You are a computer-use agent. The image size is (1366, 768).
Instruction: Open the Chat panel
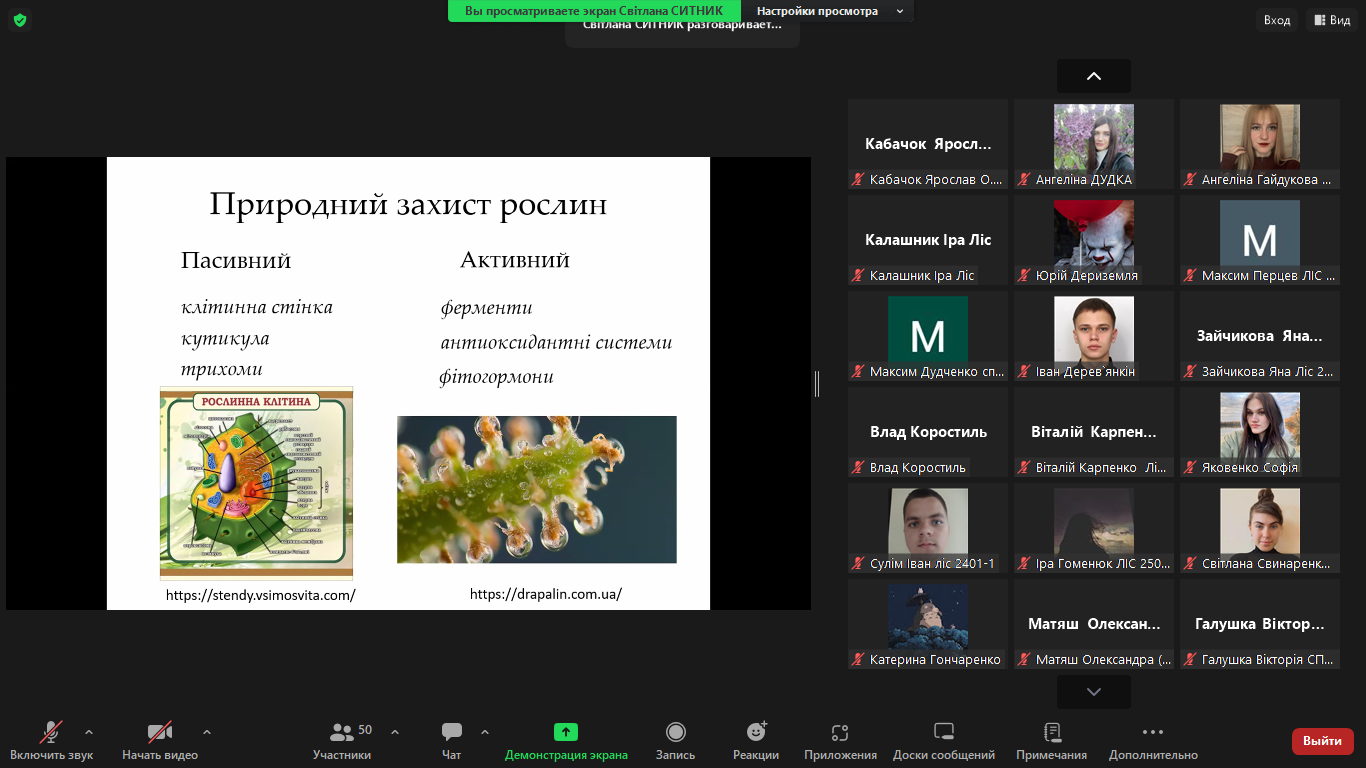(452, 733)
